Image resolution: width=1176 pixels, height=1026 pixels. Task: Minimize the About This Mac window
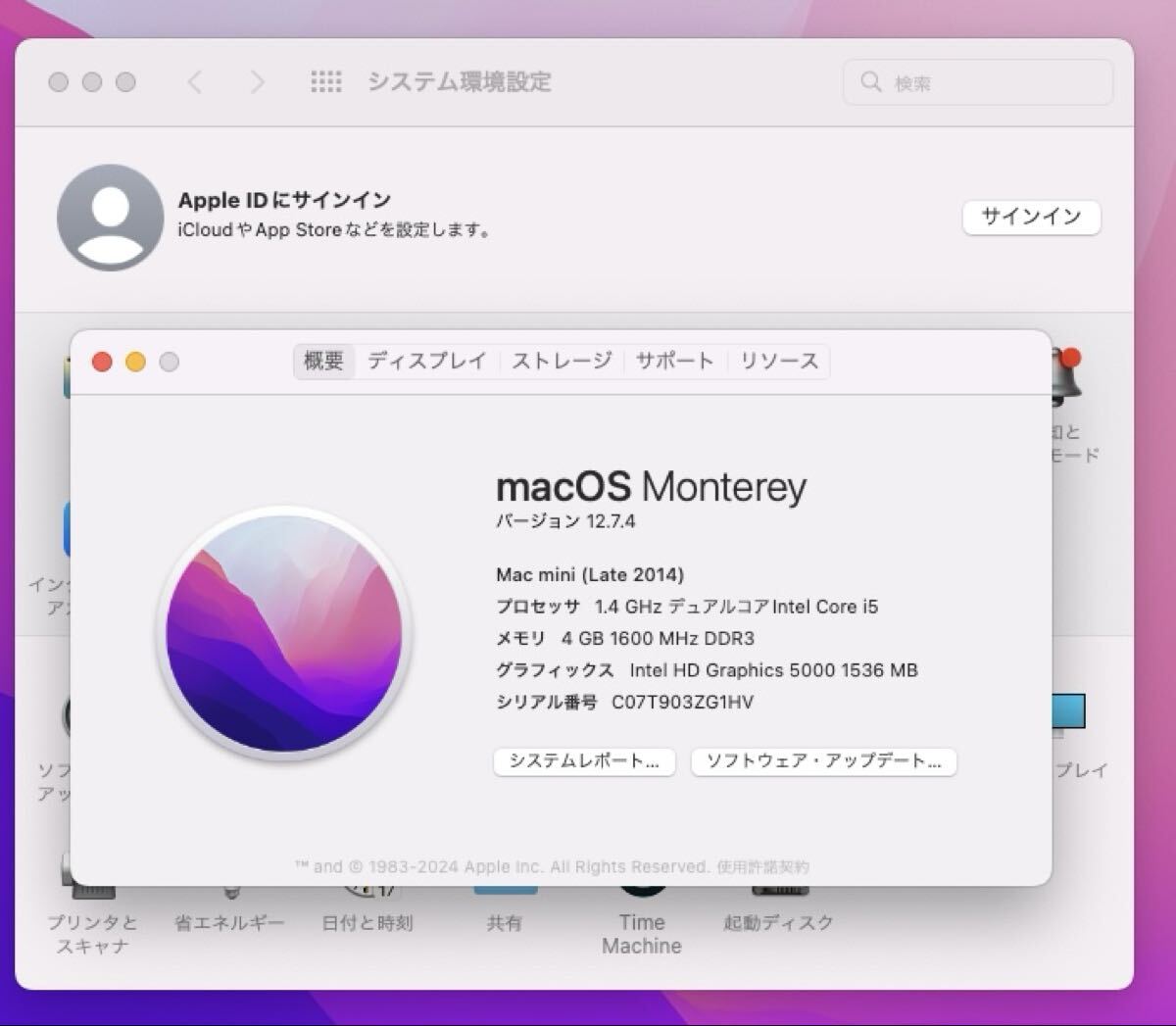pyautogui.click(x=135, y=362)
